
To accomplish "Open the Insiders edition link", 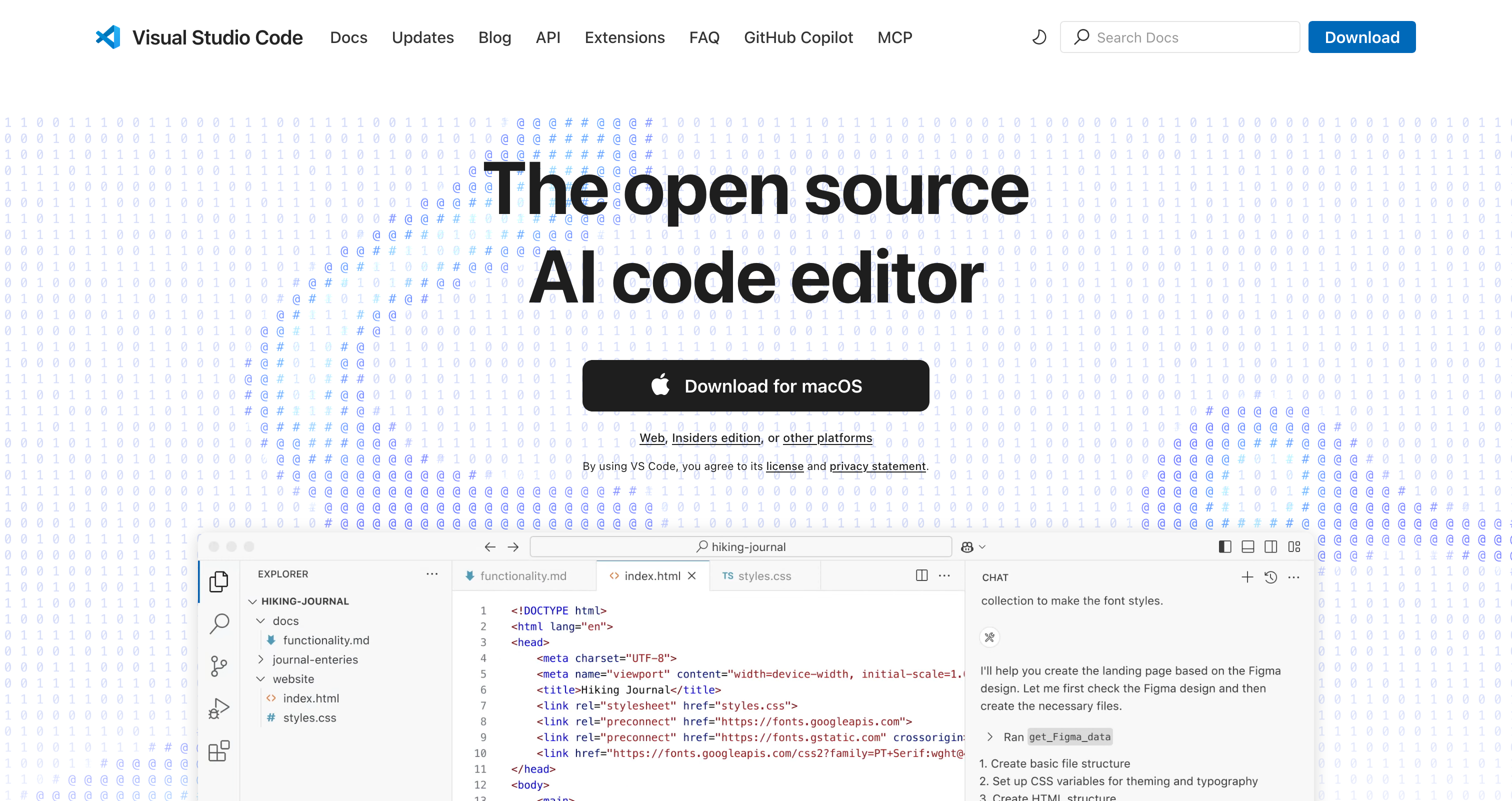I will click(715, 438).
